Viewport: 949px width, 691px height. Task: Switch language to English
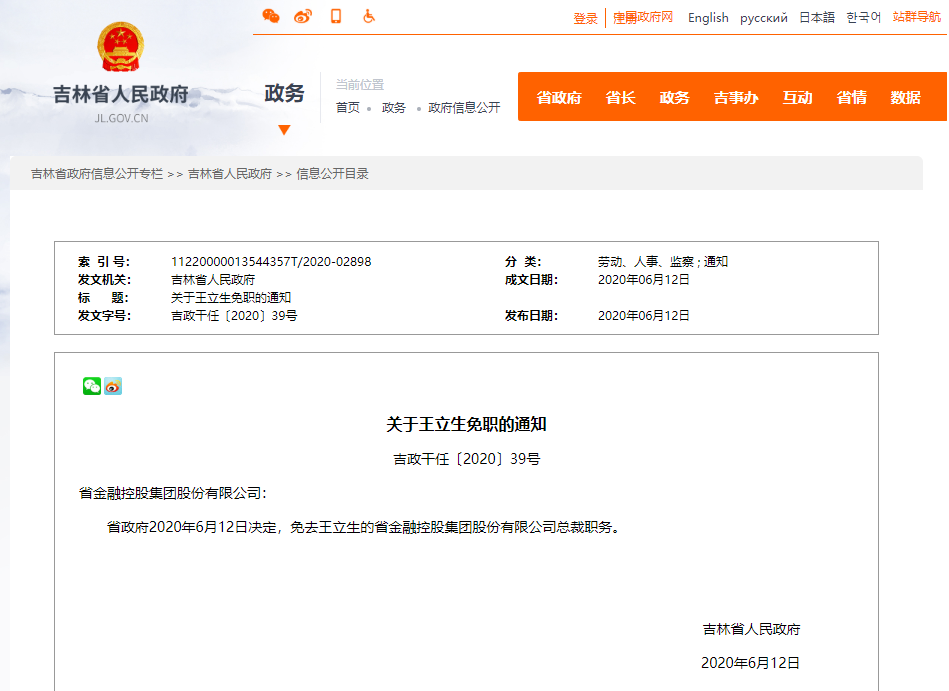[708, 17]
